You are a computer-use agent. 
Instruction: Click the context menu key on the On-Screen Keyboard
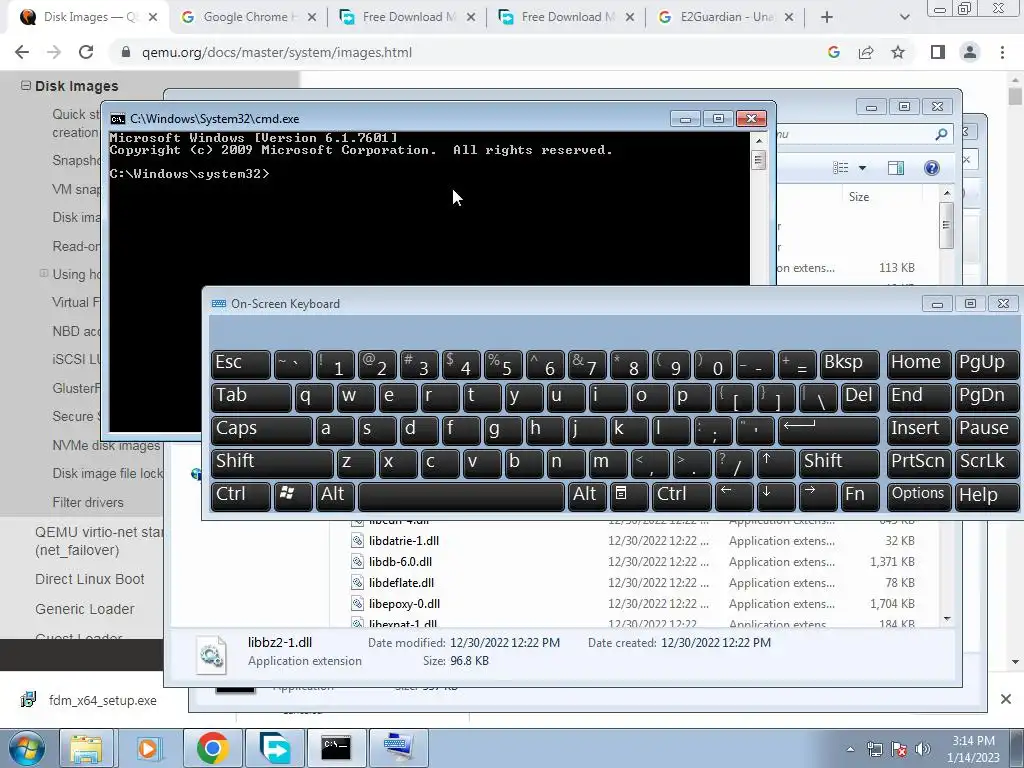coord(628,496)
